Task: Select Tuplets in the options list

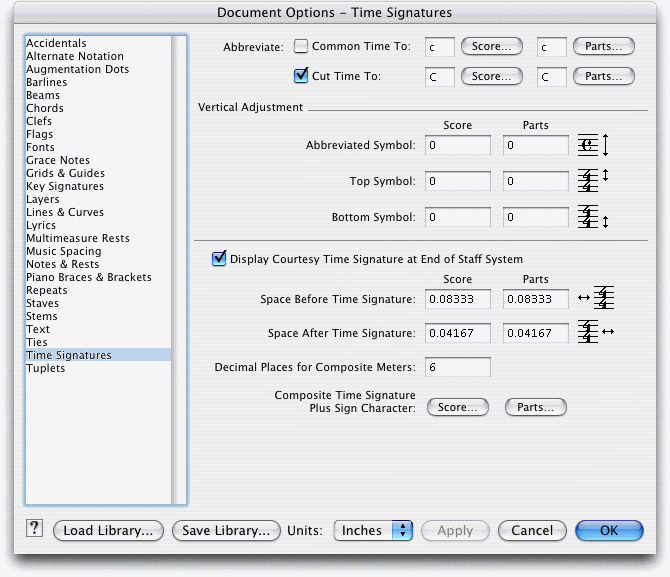Action: (46, 368)
